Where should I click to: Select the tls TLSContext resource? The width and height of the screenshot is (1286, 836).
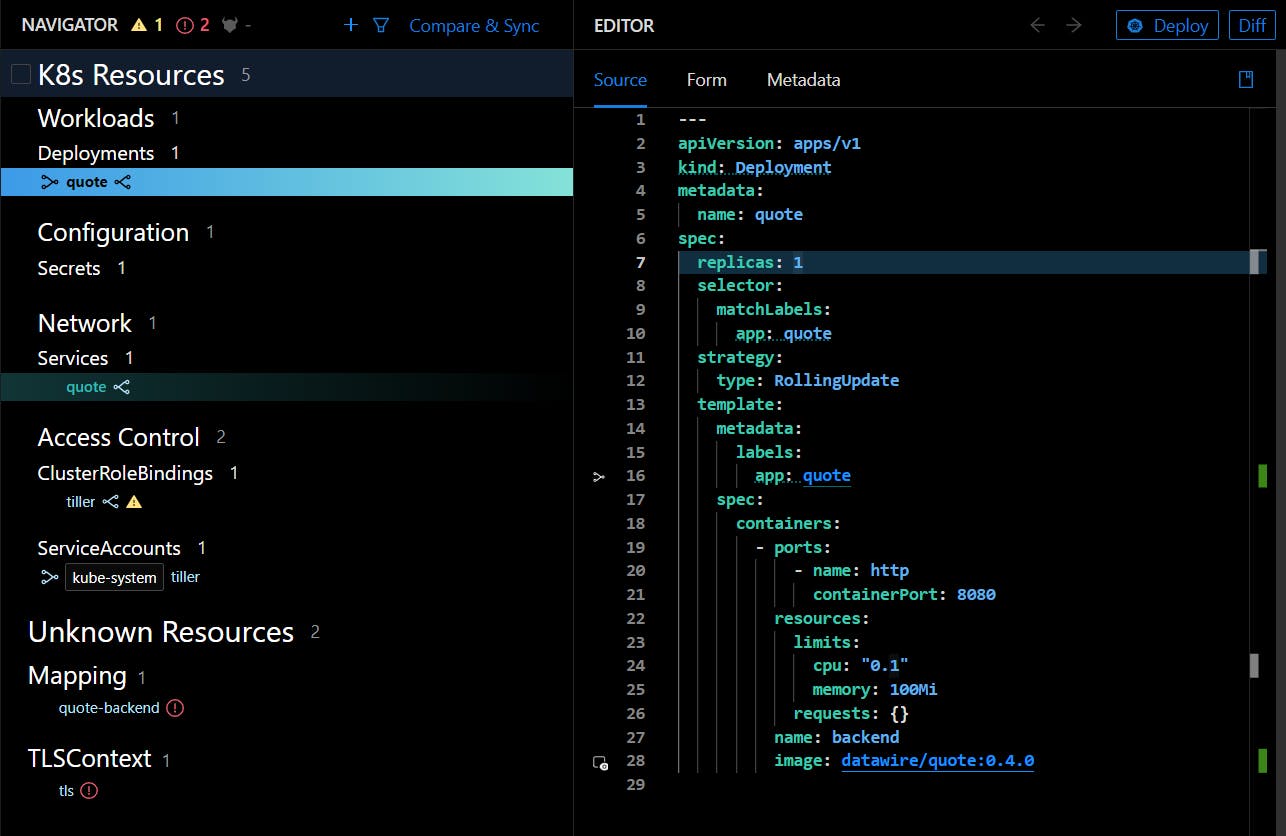point(66,790)
